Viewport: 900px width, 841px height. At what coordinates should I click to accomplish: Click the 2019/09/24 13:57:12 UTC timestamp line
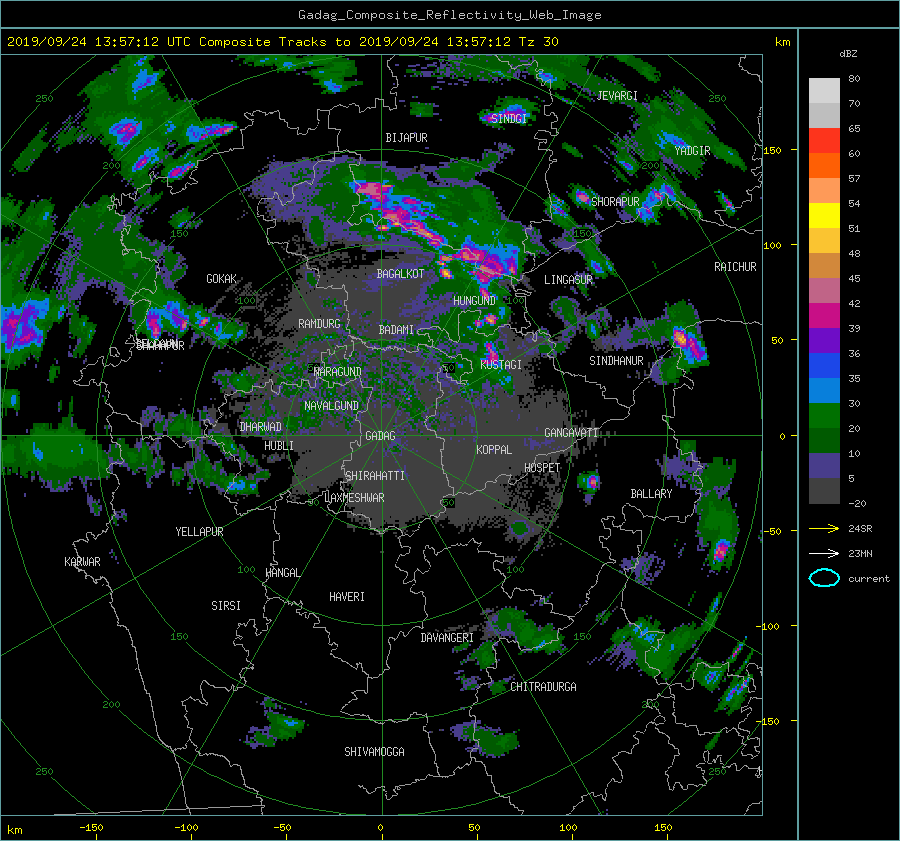[x=282, y=42]
